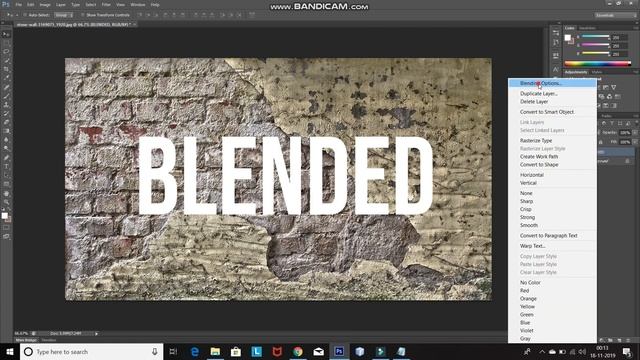
Task: Select the Lasso tool
Action: [6, 52]
